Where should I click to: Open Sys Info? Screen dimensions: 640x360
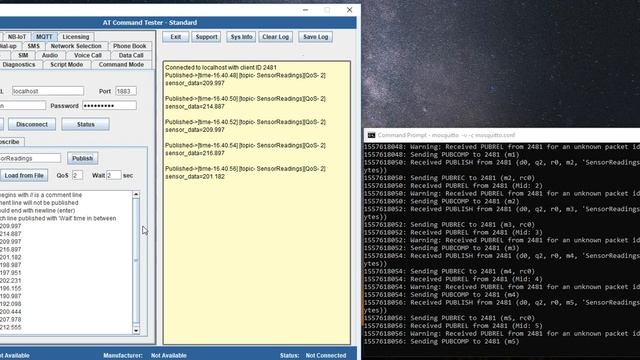(x=241, y=37)
